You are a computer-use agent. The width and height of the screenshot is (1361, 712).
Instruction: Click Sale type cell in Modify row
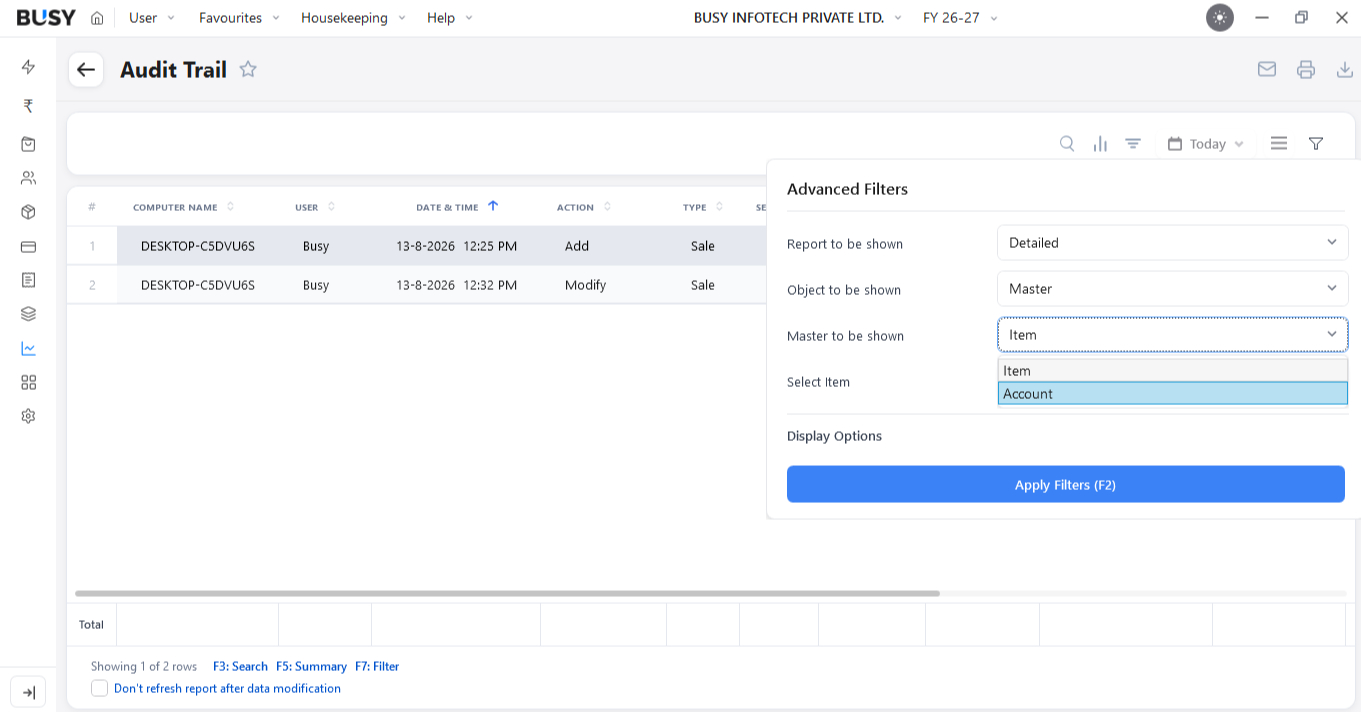coord(703,285)
